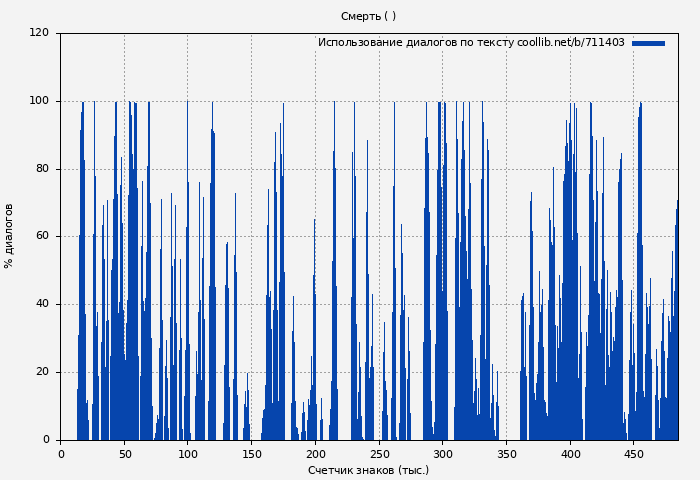Select the 250 tick on horizontal axis
The width and height of the screenshot is (700, 480).
click(x=379, y=453)
